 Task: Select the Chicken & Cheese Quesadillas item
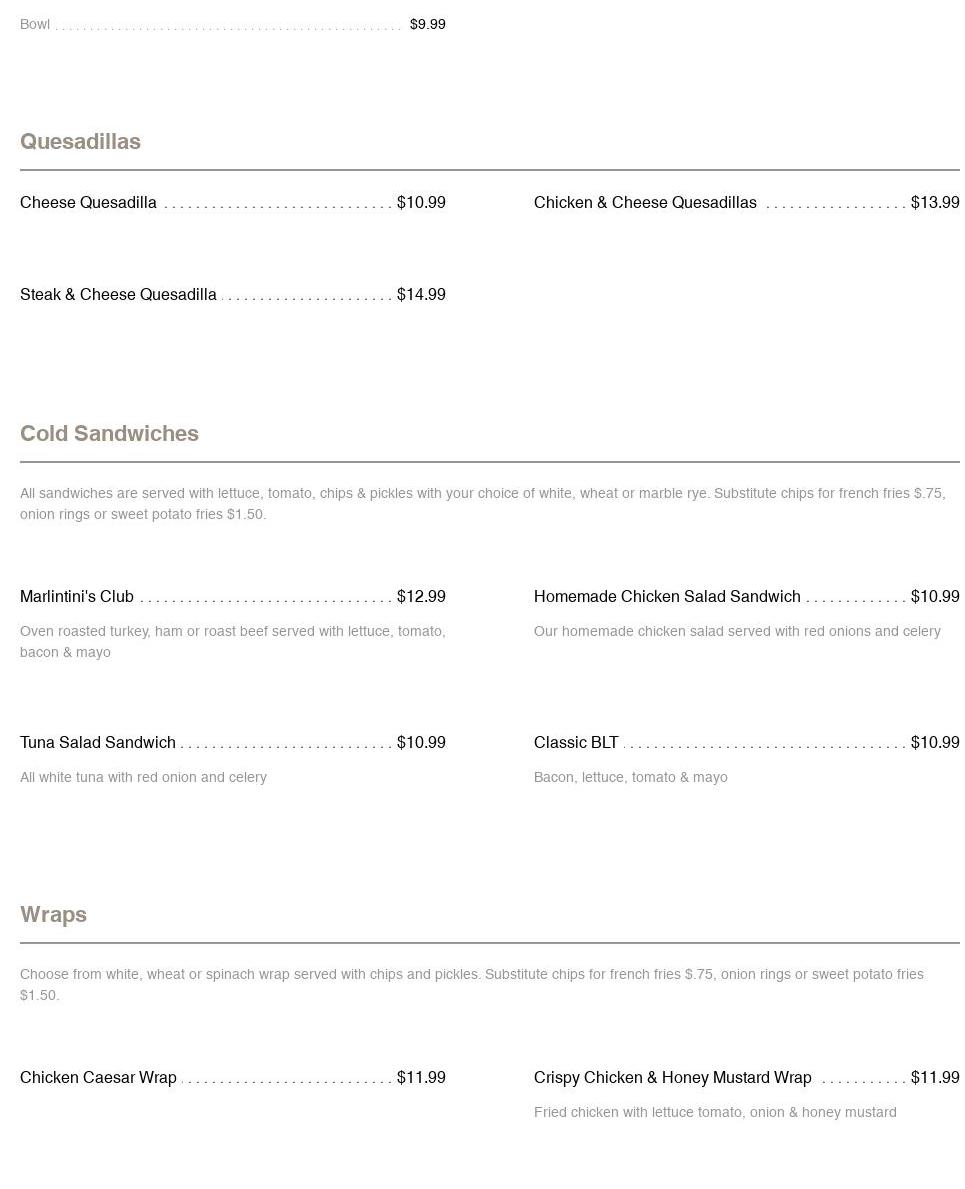(645, 203)
